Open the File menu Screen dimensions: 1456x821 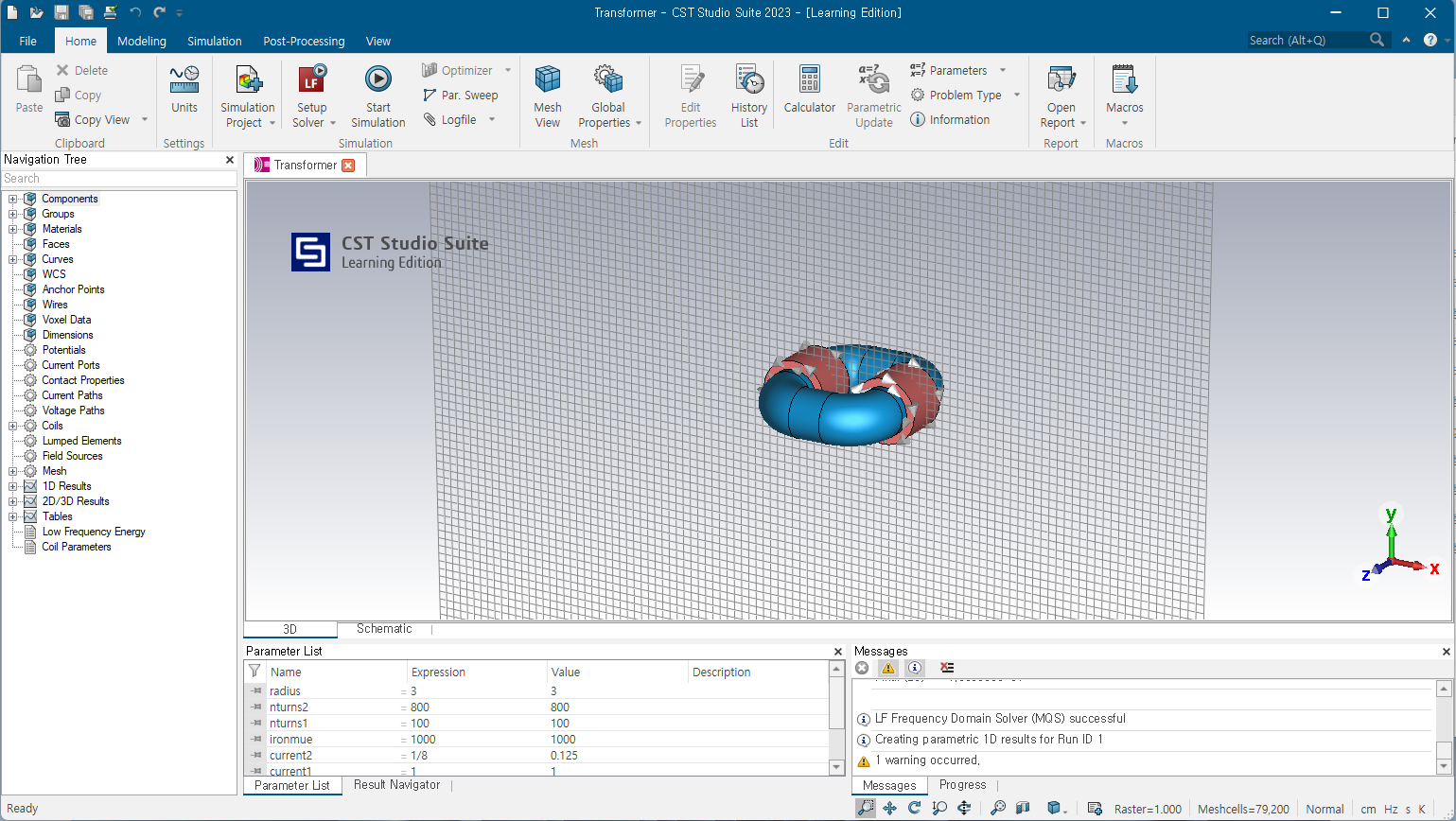tap(28, 41)
